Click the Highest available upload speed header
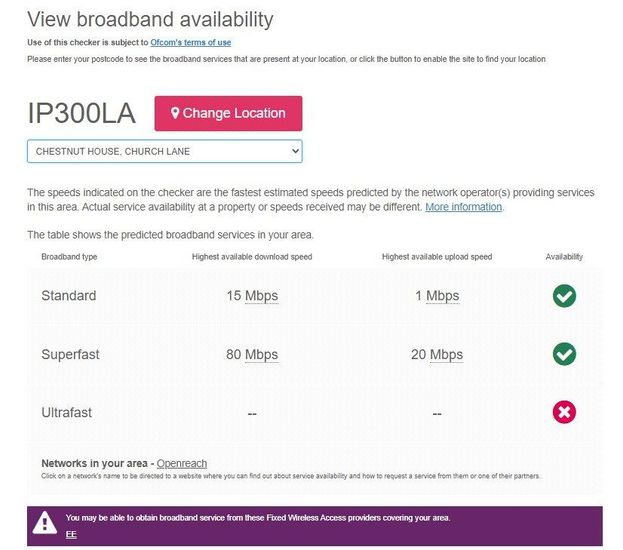 [x=437, y=257]
